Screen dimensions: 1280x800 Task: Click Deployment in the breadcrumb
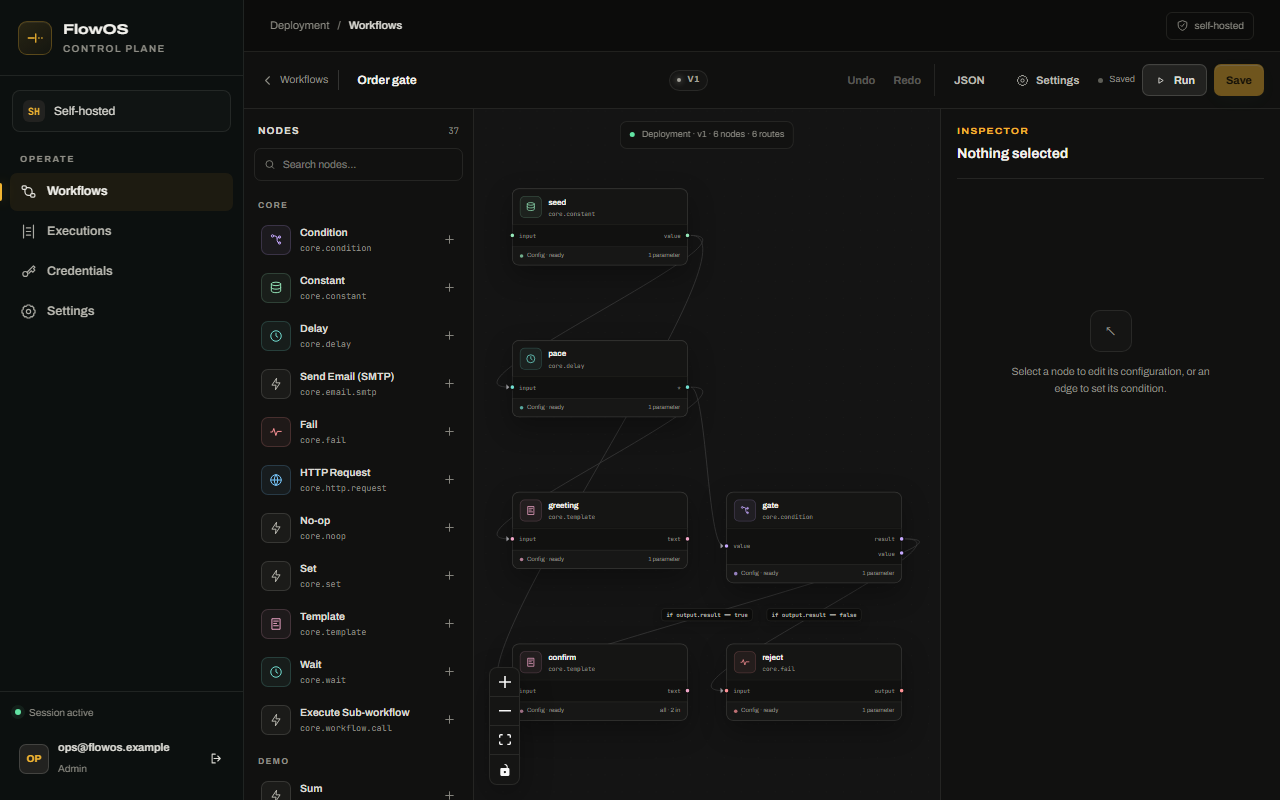[299, 25]
